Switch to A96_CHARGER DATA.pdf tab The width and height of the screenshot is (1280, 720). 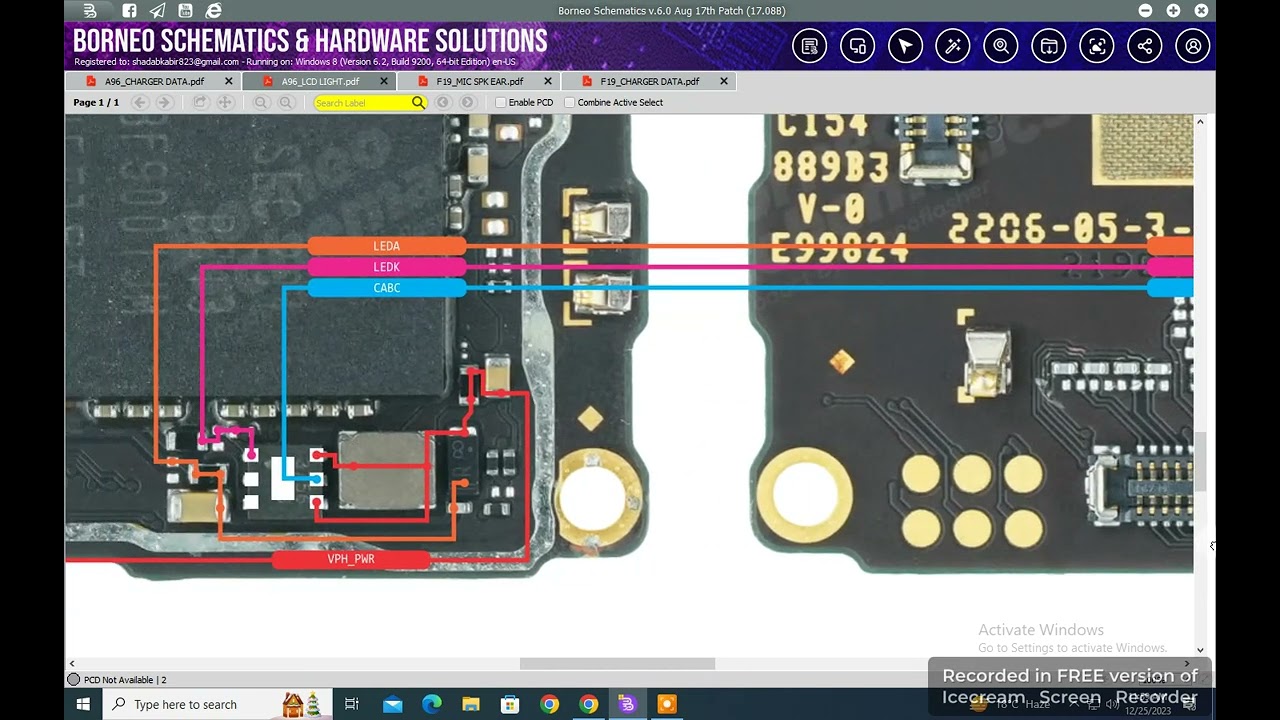tap(154, 81)
